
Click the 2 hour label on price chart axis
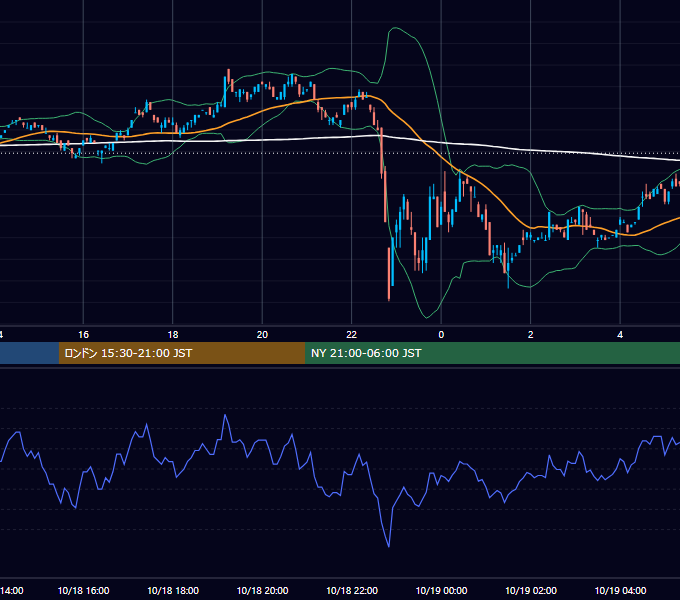[x=530, y=335]
